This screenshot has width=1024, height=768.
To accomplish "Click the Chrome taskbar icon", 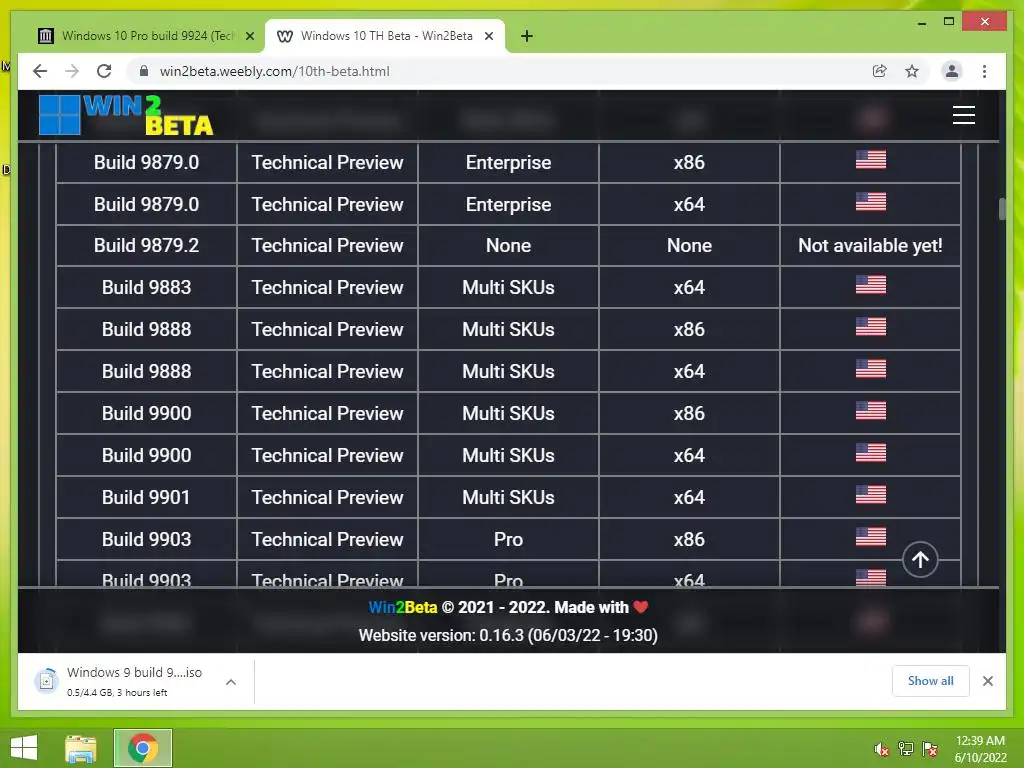I will pos(142,748).
